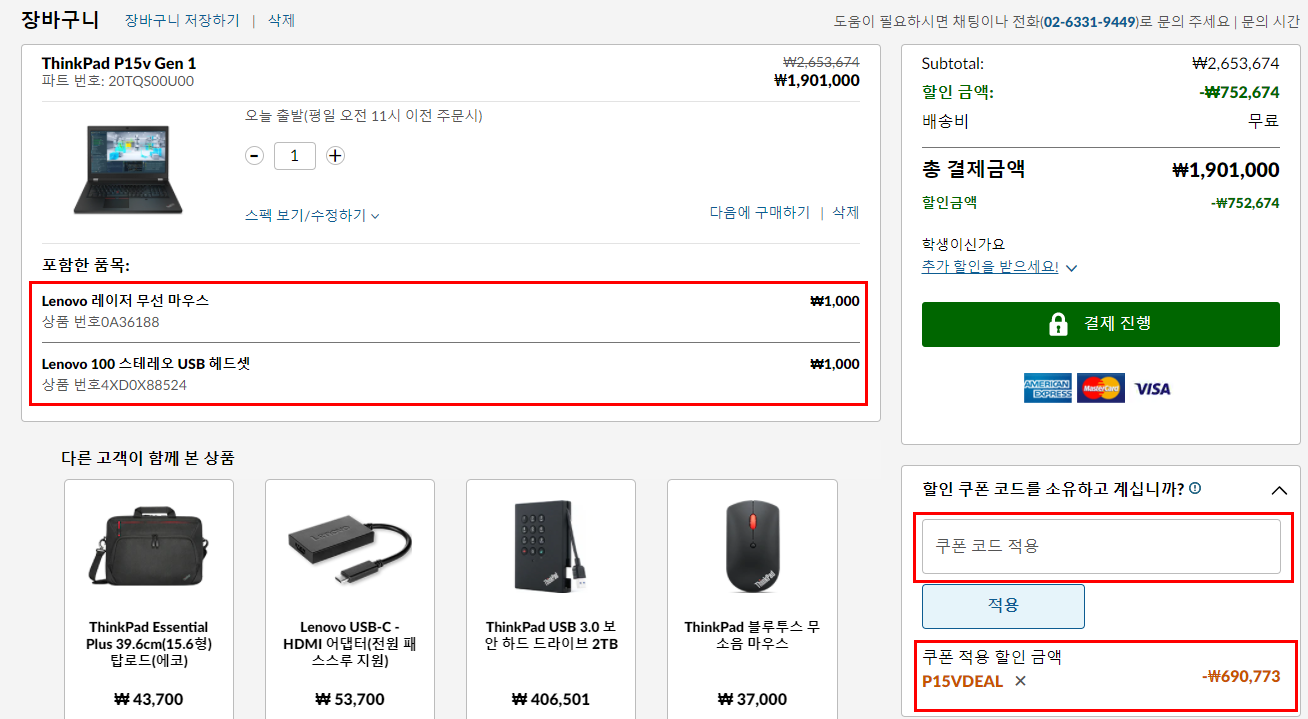The width and height of the screenshot is (1308, 719).
Task: Click the phone number 02-6331-9449
Action: tap(1089, 21)
